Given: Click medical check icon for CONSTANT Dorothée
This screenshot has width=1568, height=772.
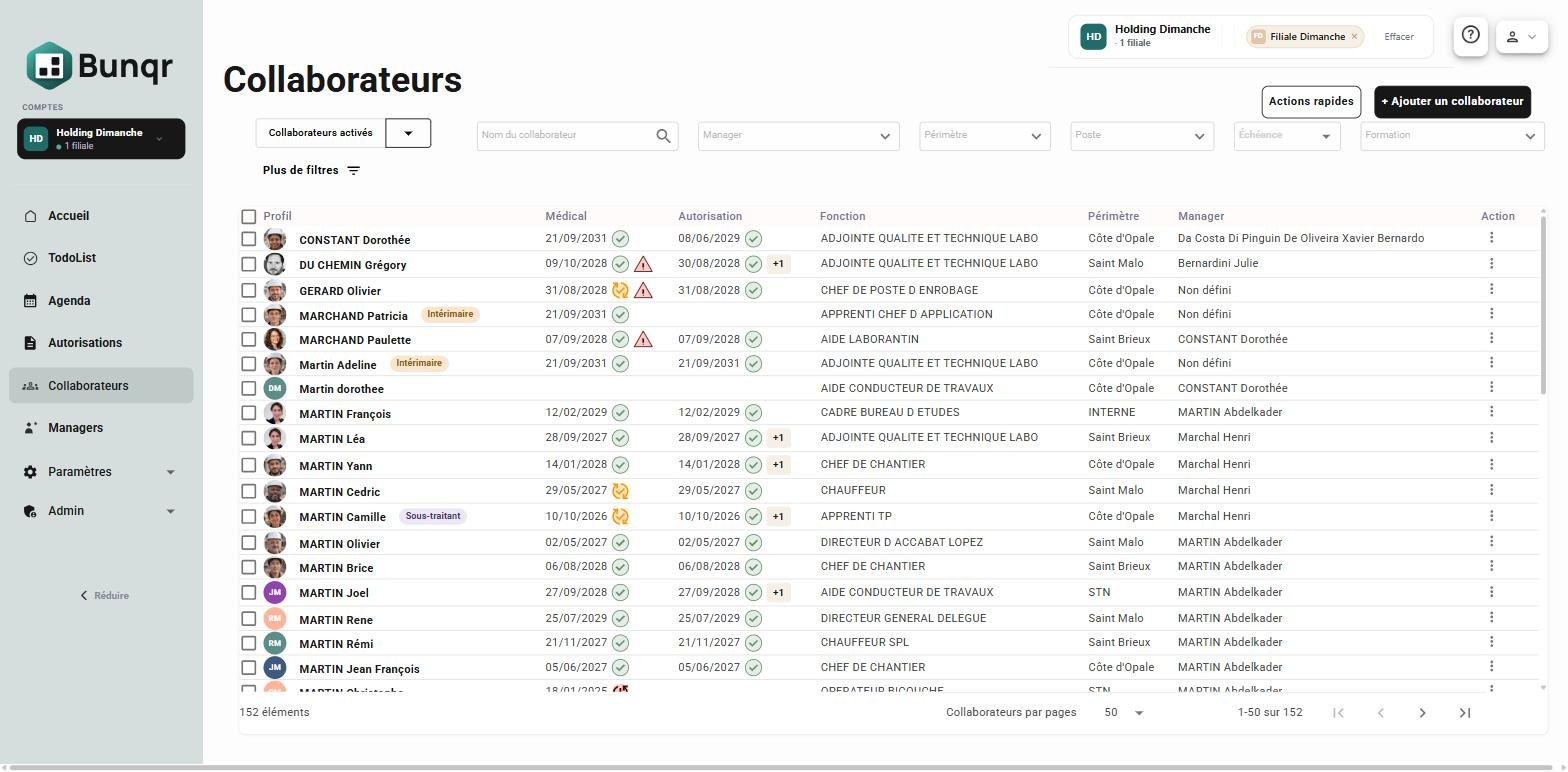Looking at the screenshot, I should (620, 239).
